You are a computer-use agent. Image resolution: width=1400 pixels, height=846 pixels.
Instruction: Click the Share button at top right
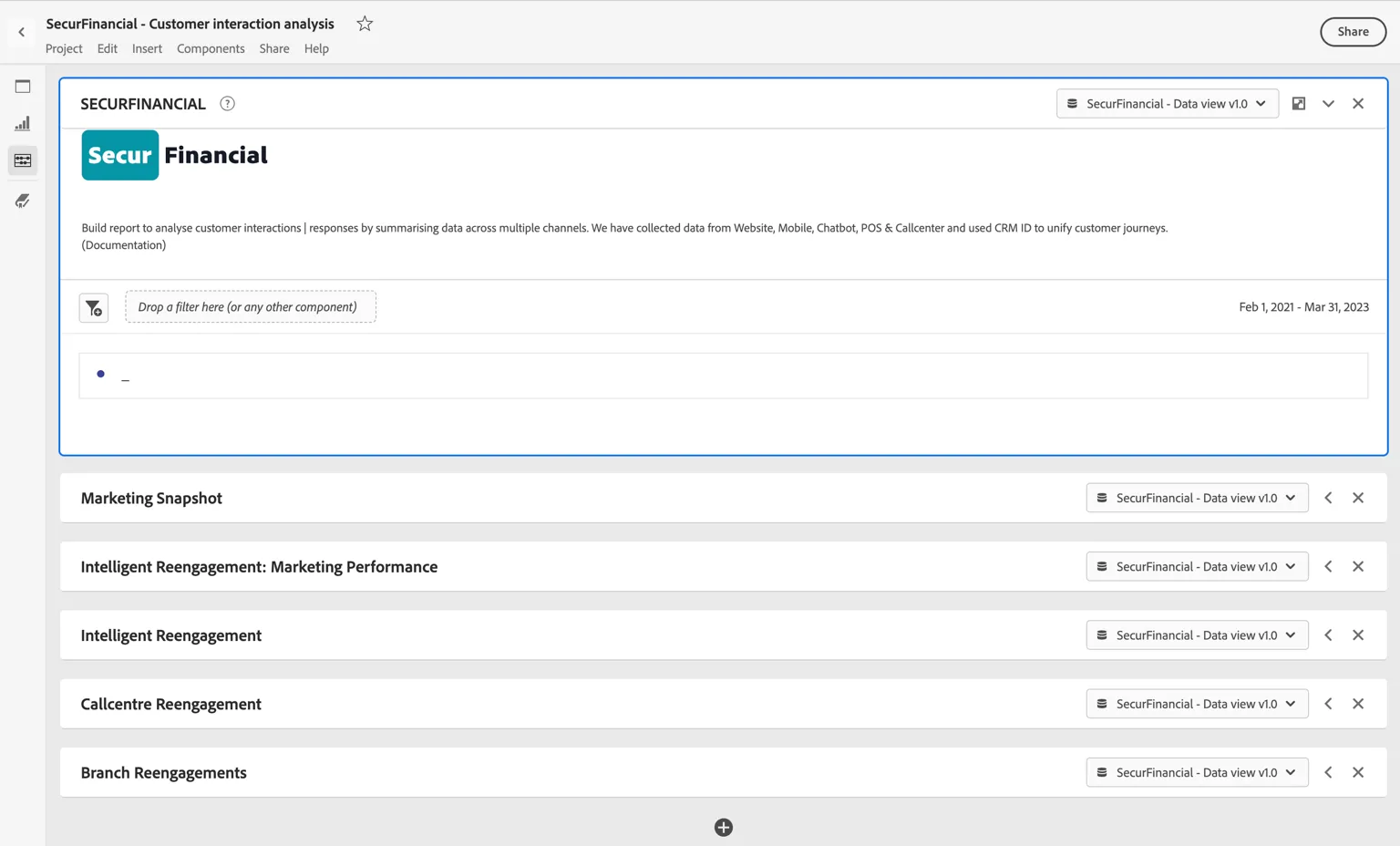[1353, 32]
